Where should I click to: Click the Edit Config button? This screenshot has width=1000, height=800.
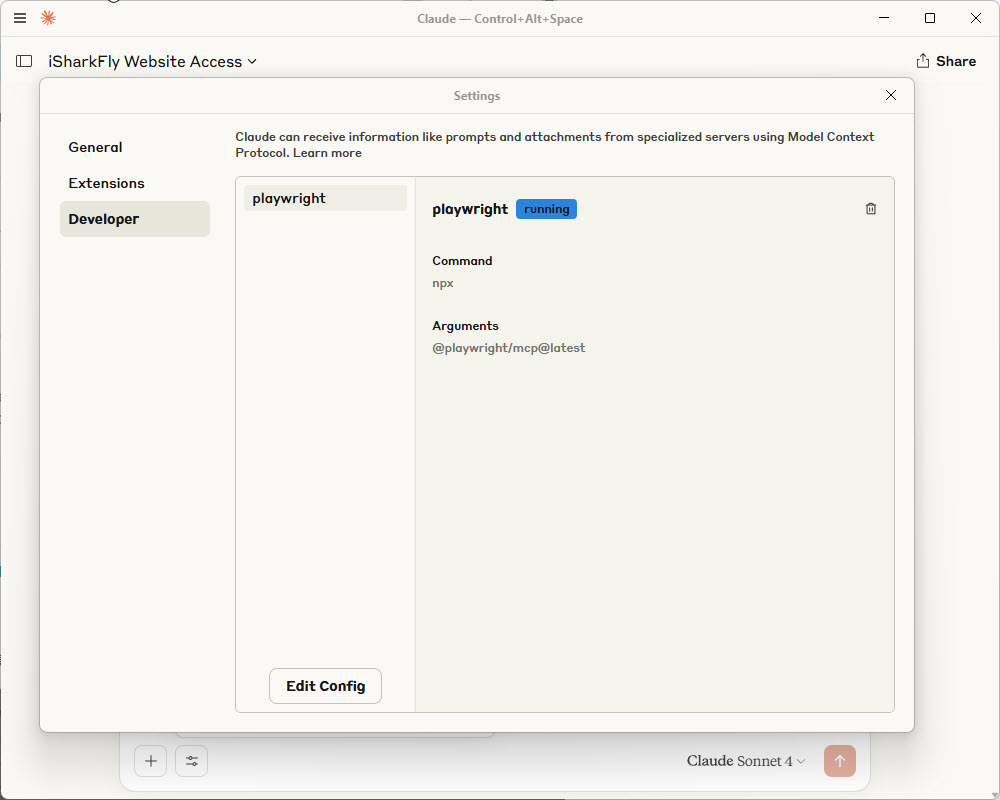(x=325, y=686)
